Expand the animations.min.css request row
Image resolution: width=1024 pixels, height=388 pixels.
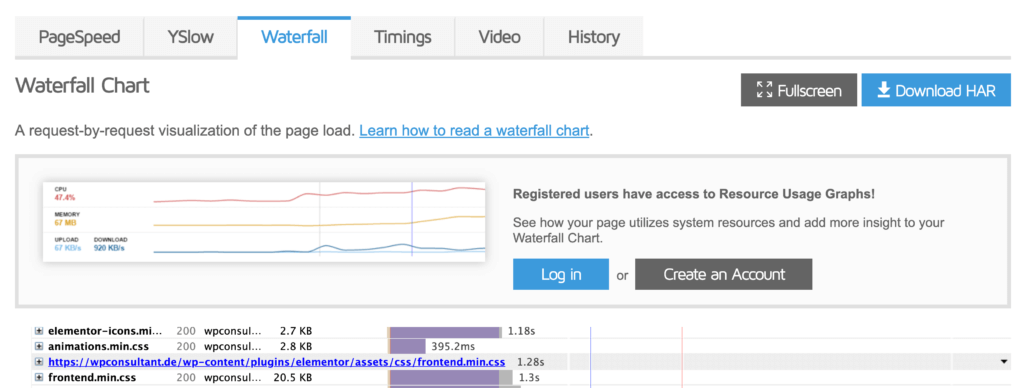tap(39, 346)
